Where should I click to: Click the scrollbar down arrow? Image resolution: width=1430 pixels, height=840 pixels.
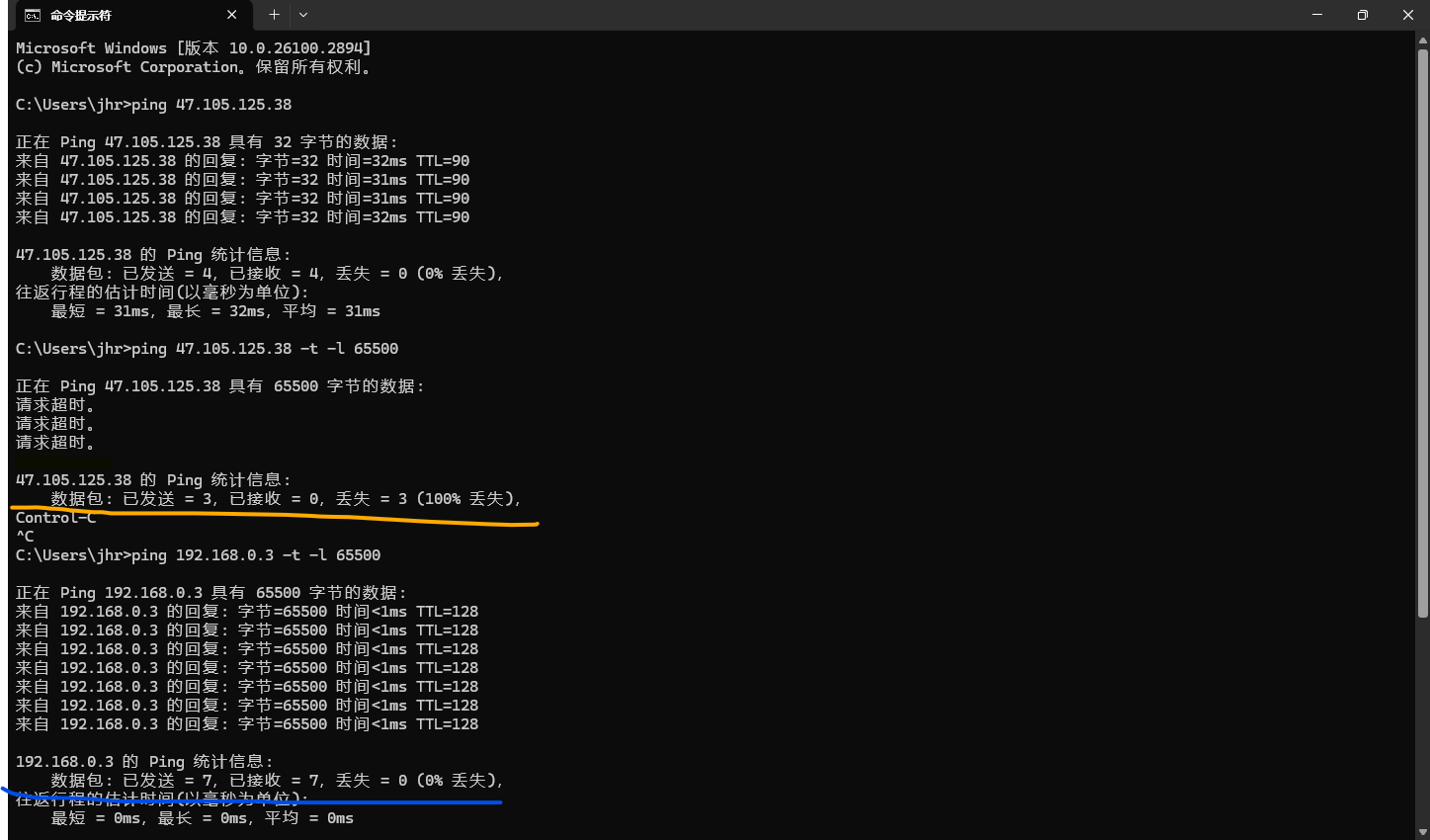[1422, 831]
